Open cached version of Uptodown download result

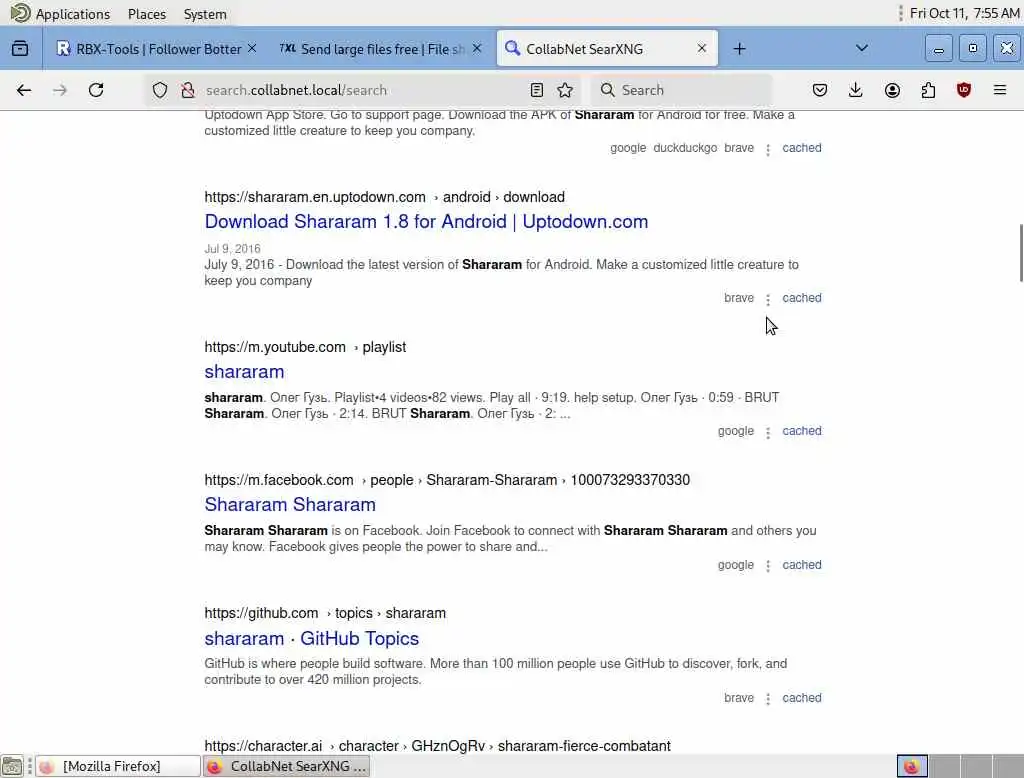point(802,298)
